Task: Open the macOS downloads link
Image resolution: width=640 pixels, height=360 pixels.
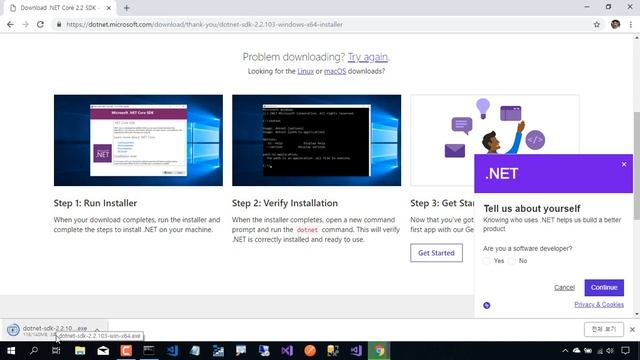Action: tap(335, 71)
